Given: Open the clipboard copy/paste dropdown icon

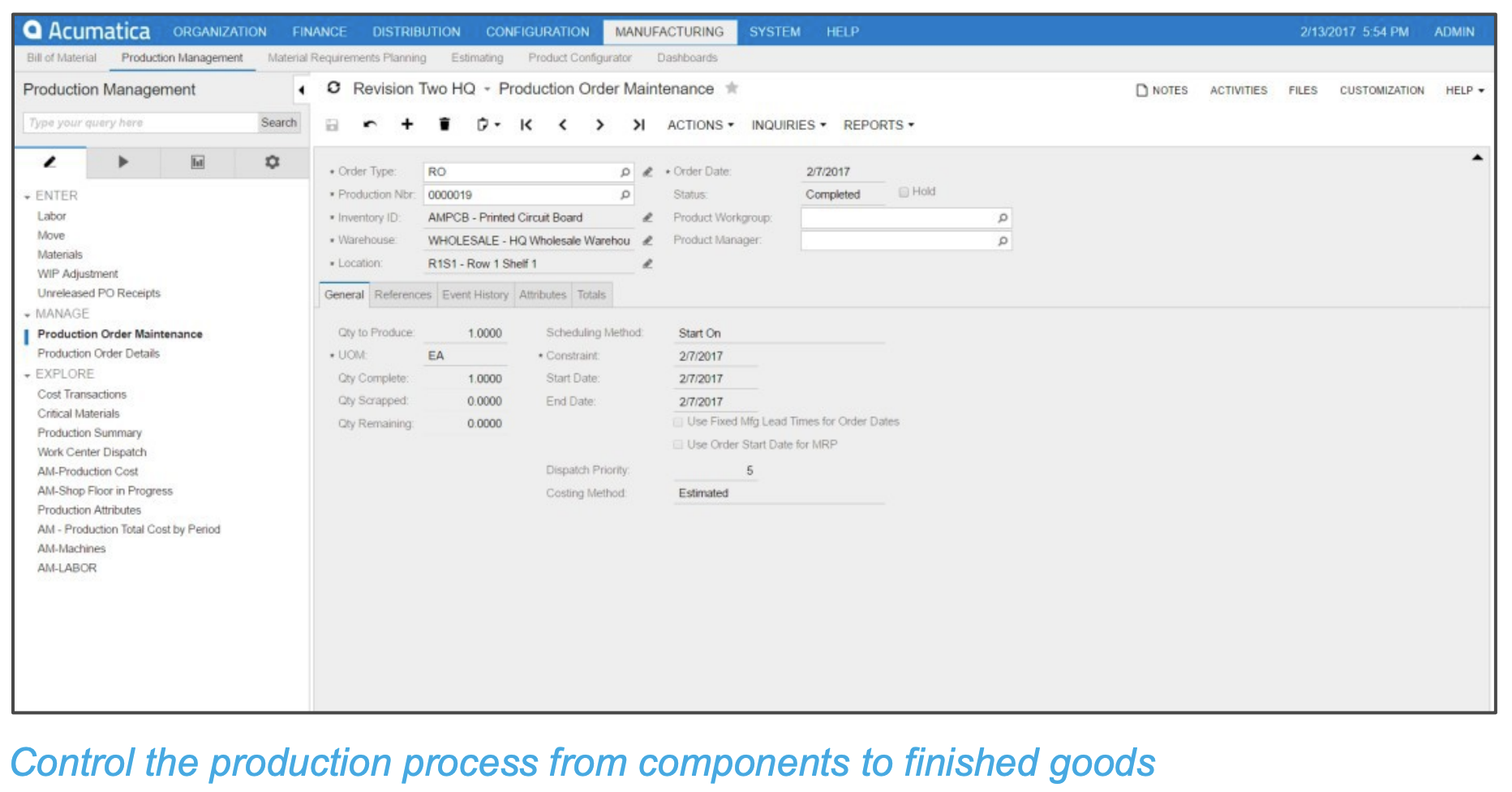Looking at the screenshot, I should tap(488, 124).
